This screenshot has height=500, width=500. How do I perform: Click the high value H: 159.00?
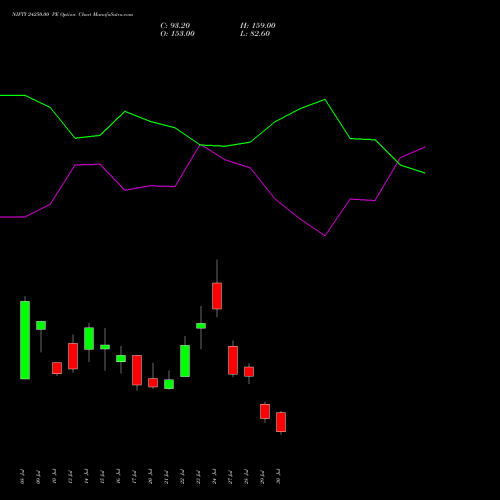click(x=258, y=26)
